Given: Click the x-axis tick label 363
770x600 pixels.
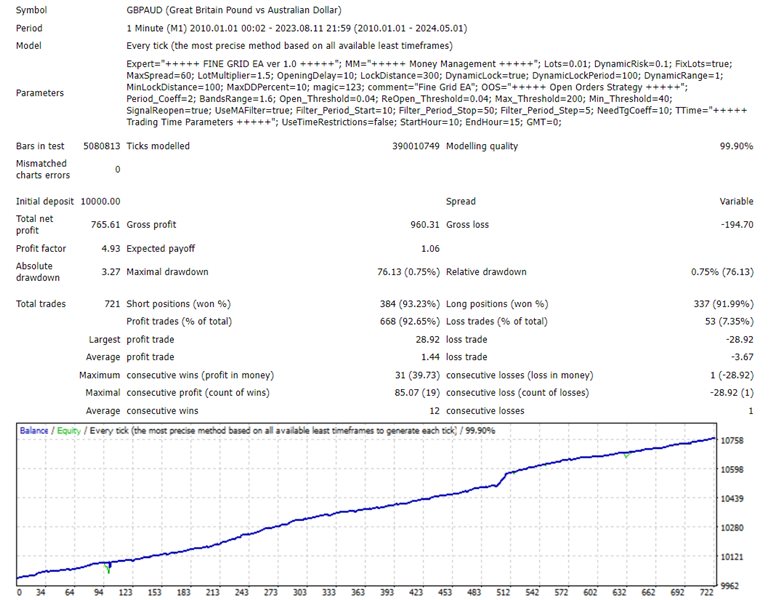Looking at the screenshot, I should 358,592.
